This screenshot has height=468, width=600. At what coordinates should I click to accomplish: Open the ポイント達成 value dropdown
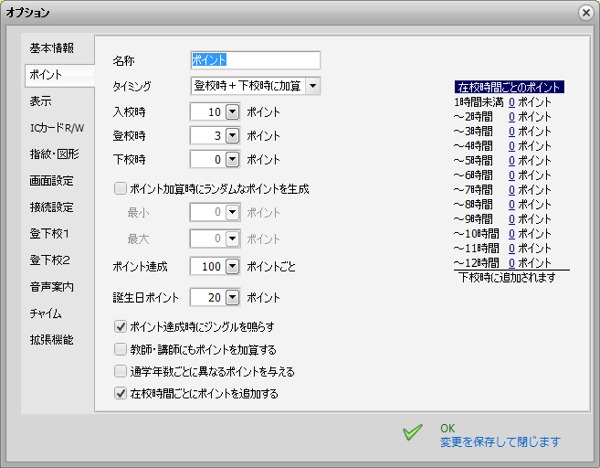(233, 267)
